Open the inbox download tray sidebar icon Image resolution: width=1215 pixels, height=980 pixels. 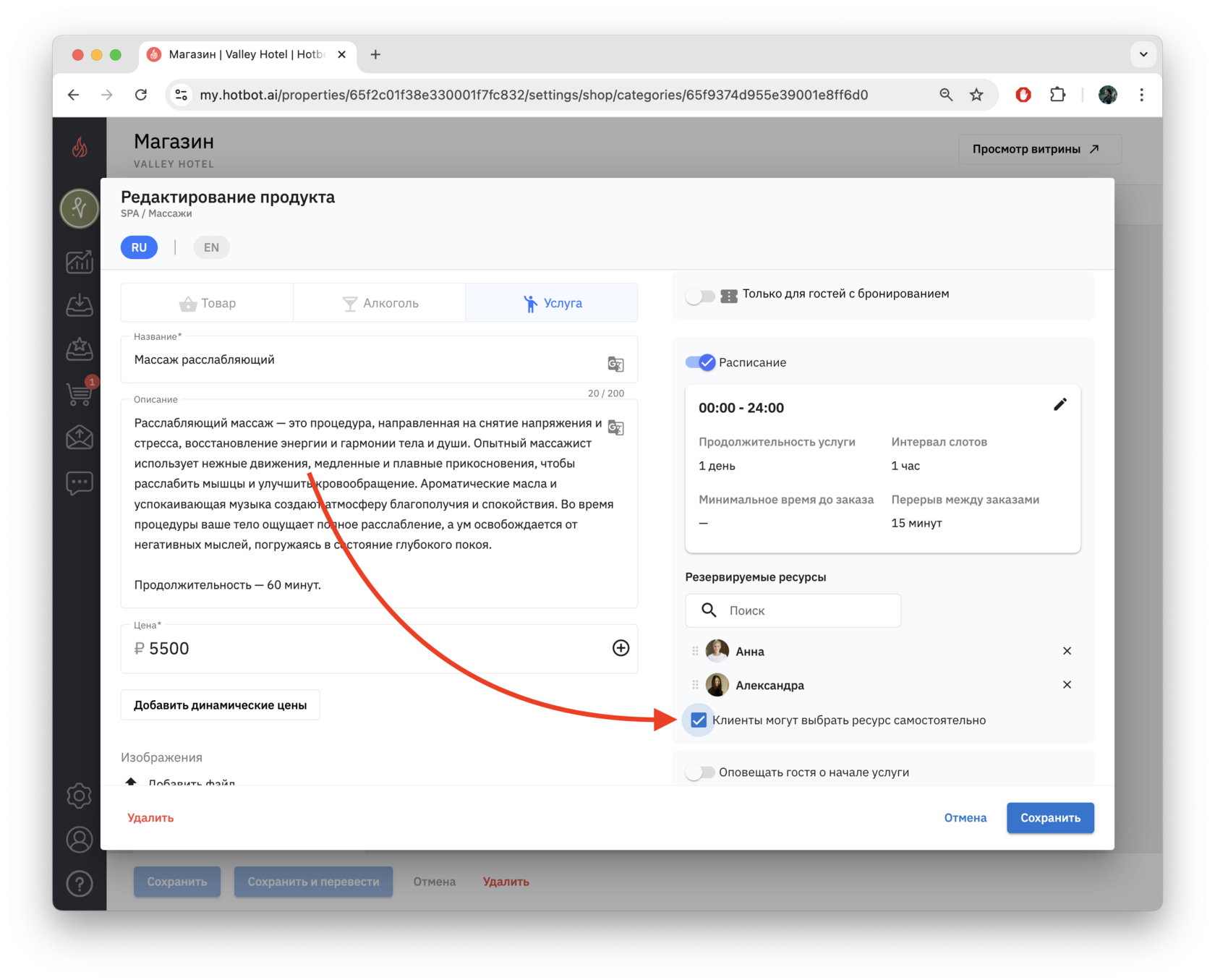pos(80,305)
